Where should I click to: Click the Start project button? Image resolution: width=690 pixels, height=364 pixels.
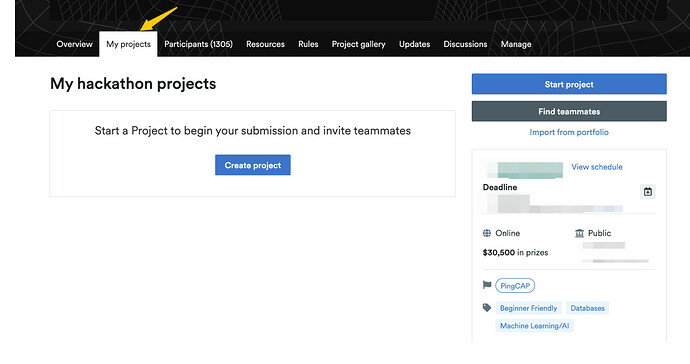569,84
